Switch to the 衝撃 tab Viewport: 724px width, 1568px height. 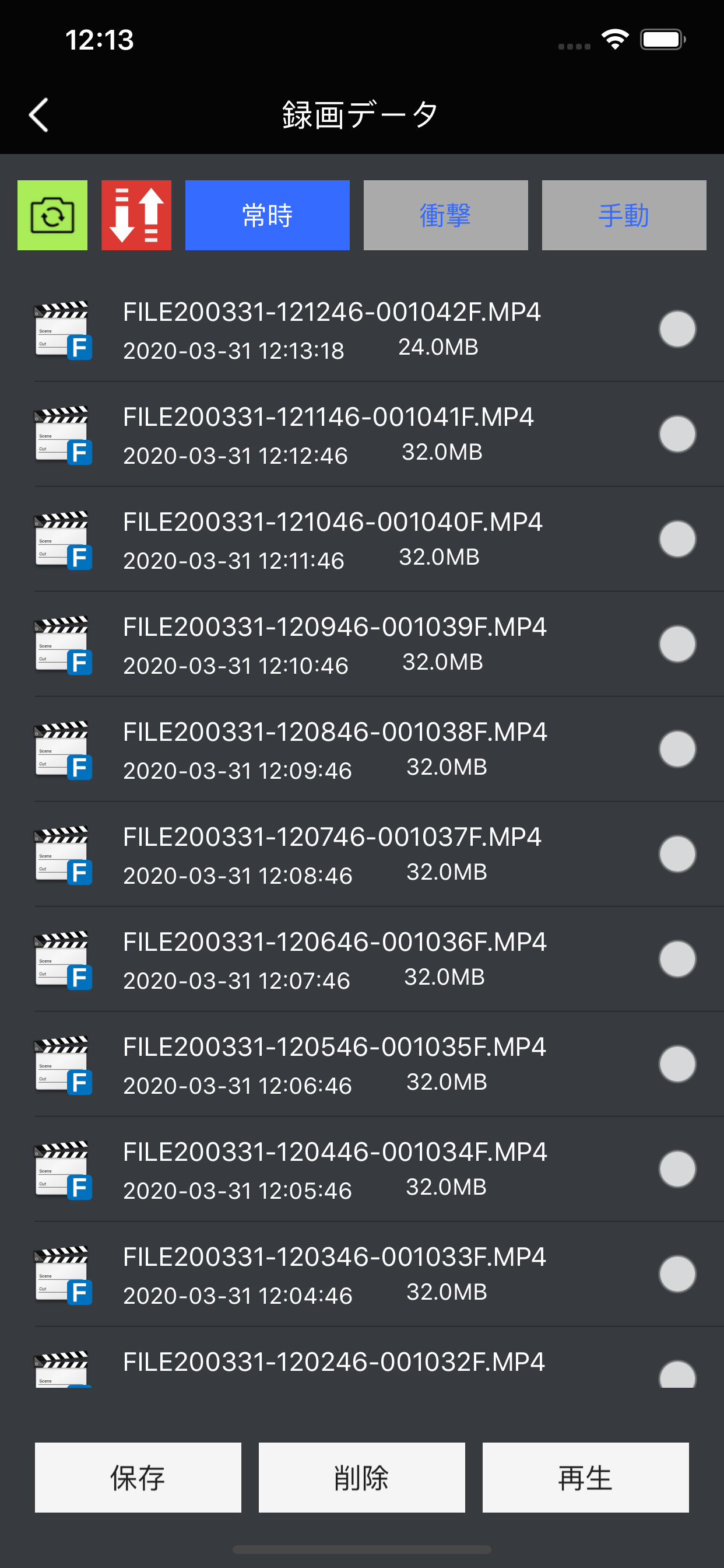(x=445, y=215)
